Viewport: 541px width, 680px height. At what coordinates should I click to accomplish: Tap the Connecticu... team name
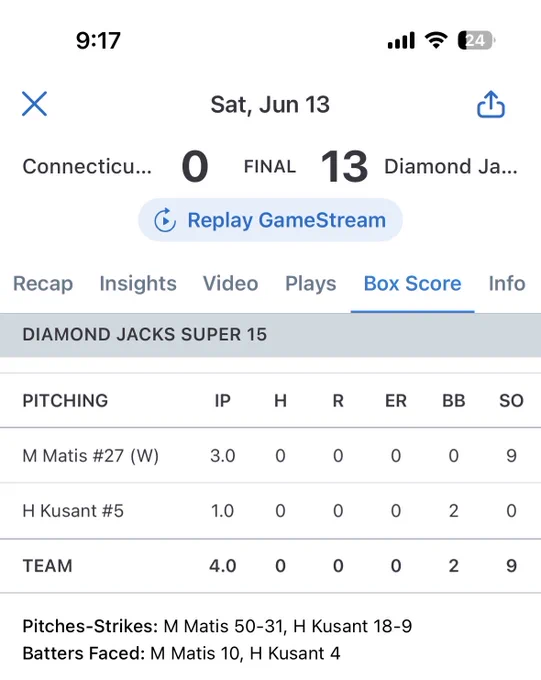[87, 167]
